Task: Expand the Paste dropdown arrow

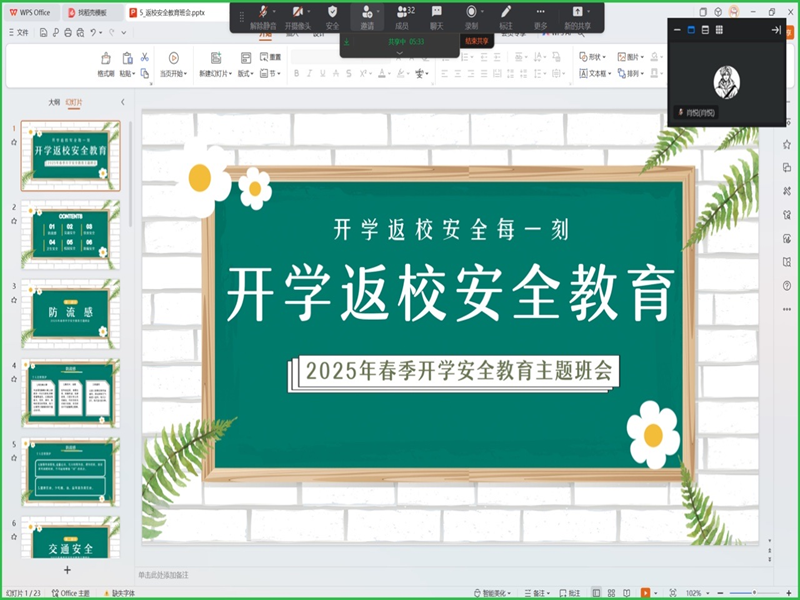Action: click(x=132, y=75)
